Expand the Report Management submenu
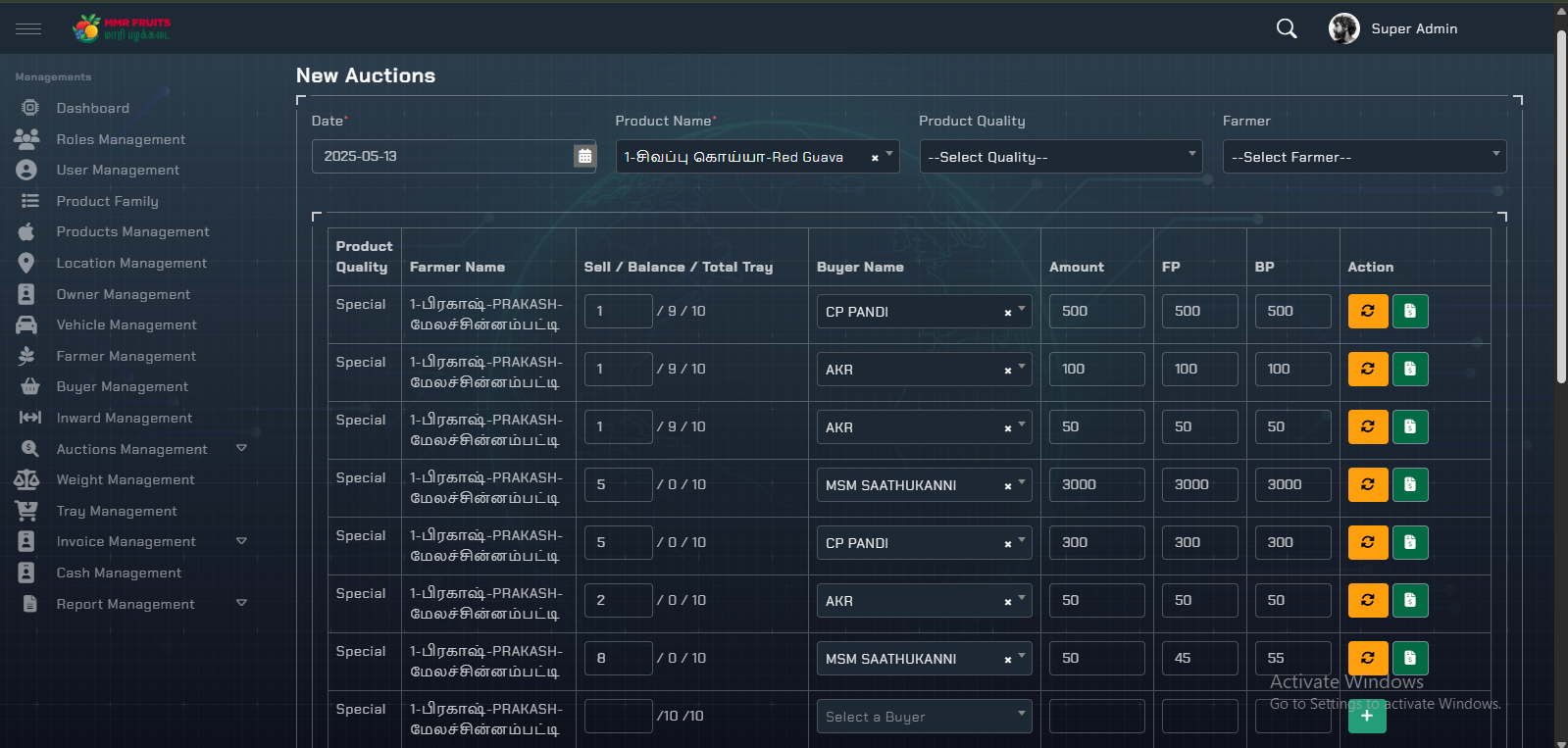This screenshot has height=748, width=1568. pos(241,604)
